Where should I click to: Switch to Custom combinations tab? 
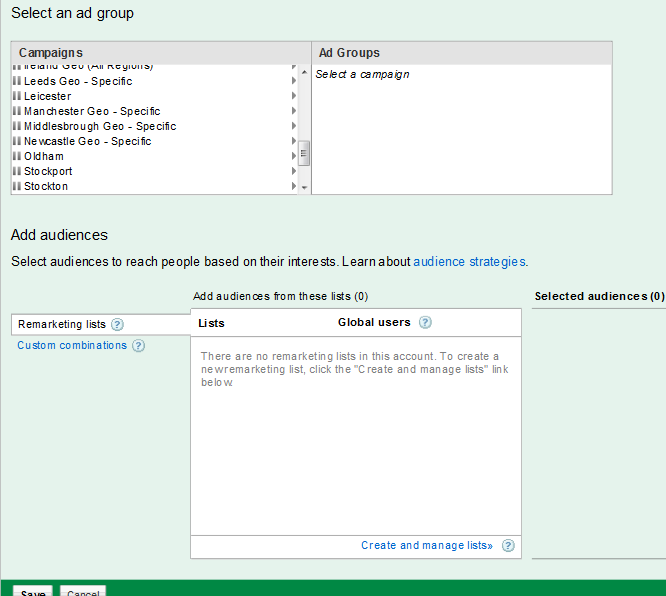(72, 346)
